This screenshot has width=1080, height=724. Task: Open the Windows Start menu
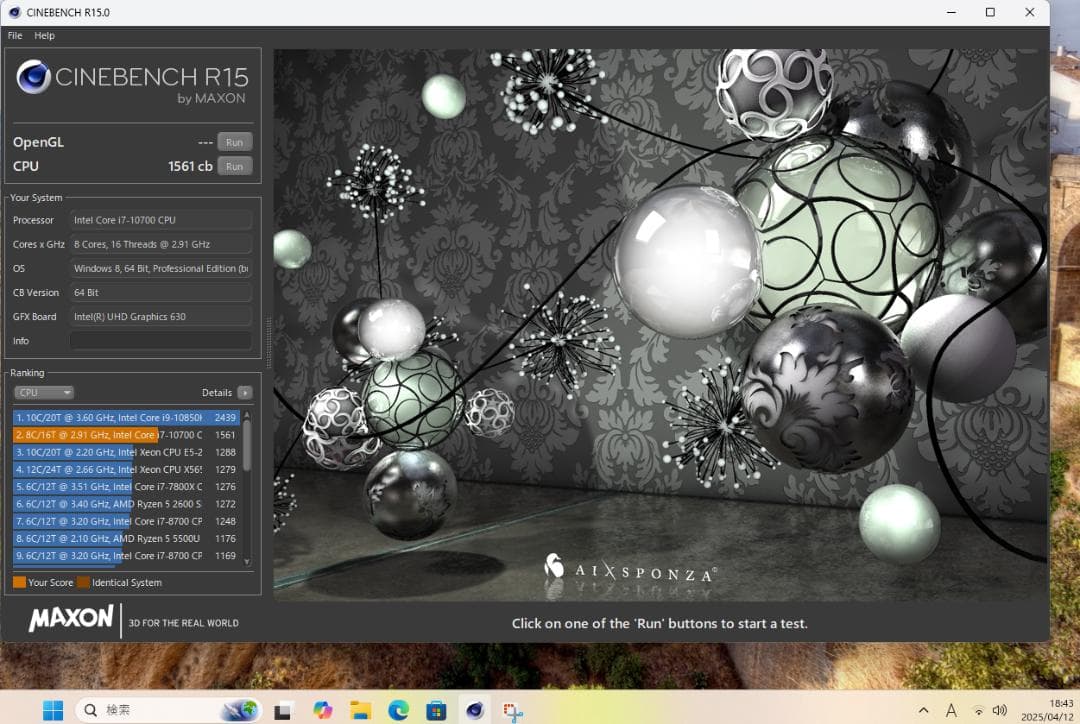52,710
